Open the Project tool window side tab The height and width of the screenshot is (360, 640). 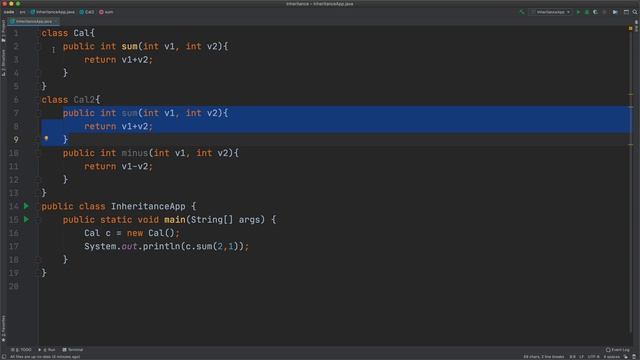[3, 31]
